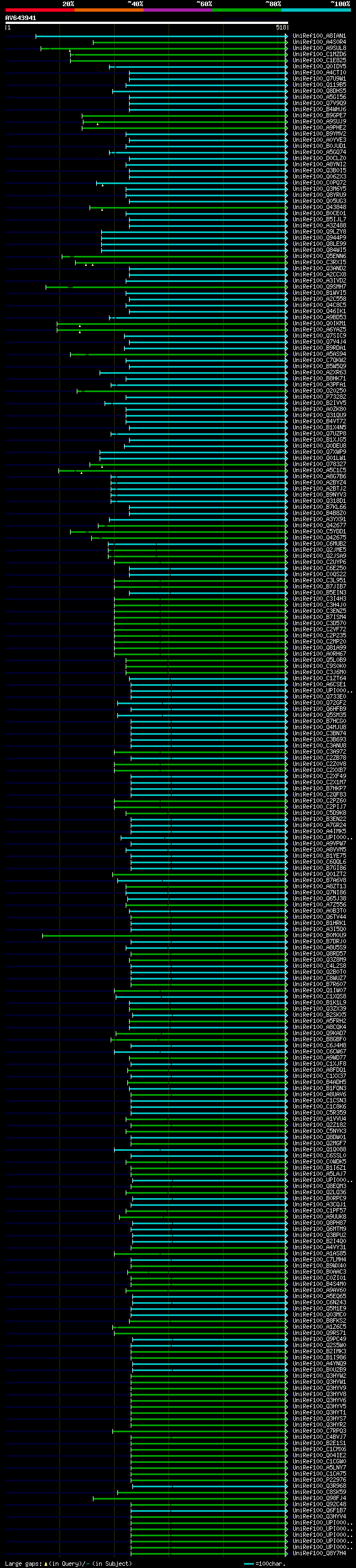The height and width of the screenshot is (1568, 356).
Task: Click the UniRef100_O78327 label
Action: [x=319, y=464]
